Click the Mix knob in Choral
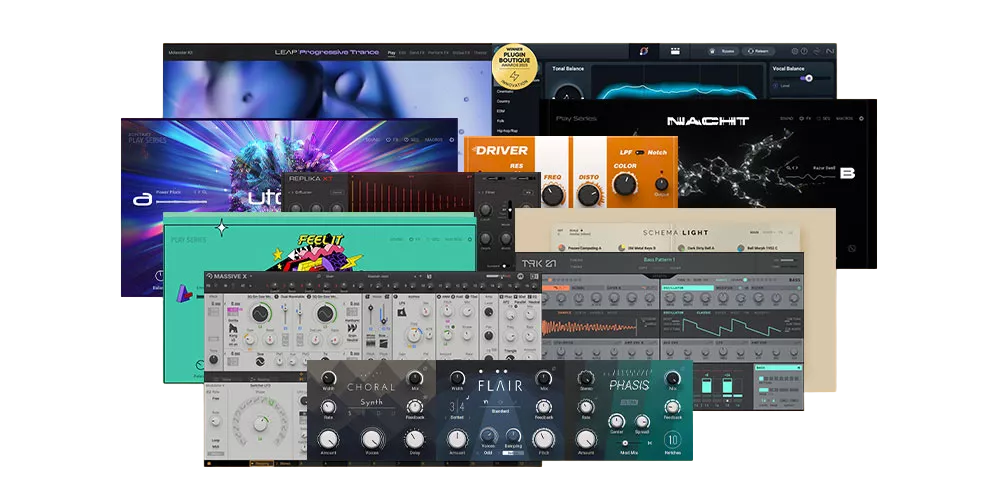The image size is (1000, 500). click(x=415, y=378)
